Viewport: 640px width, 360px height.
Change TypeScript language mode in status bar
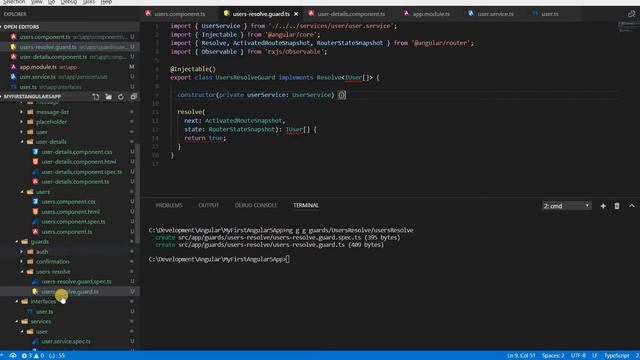[617, 356]
